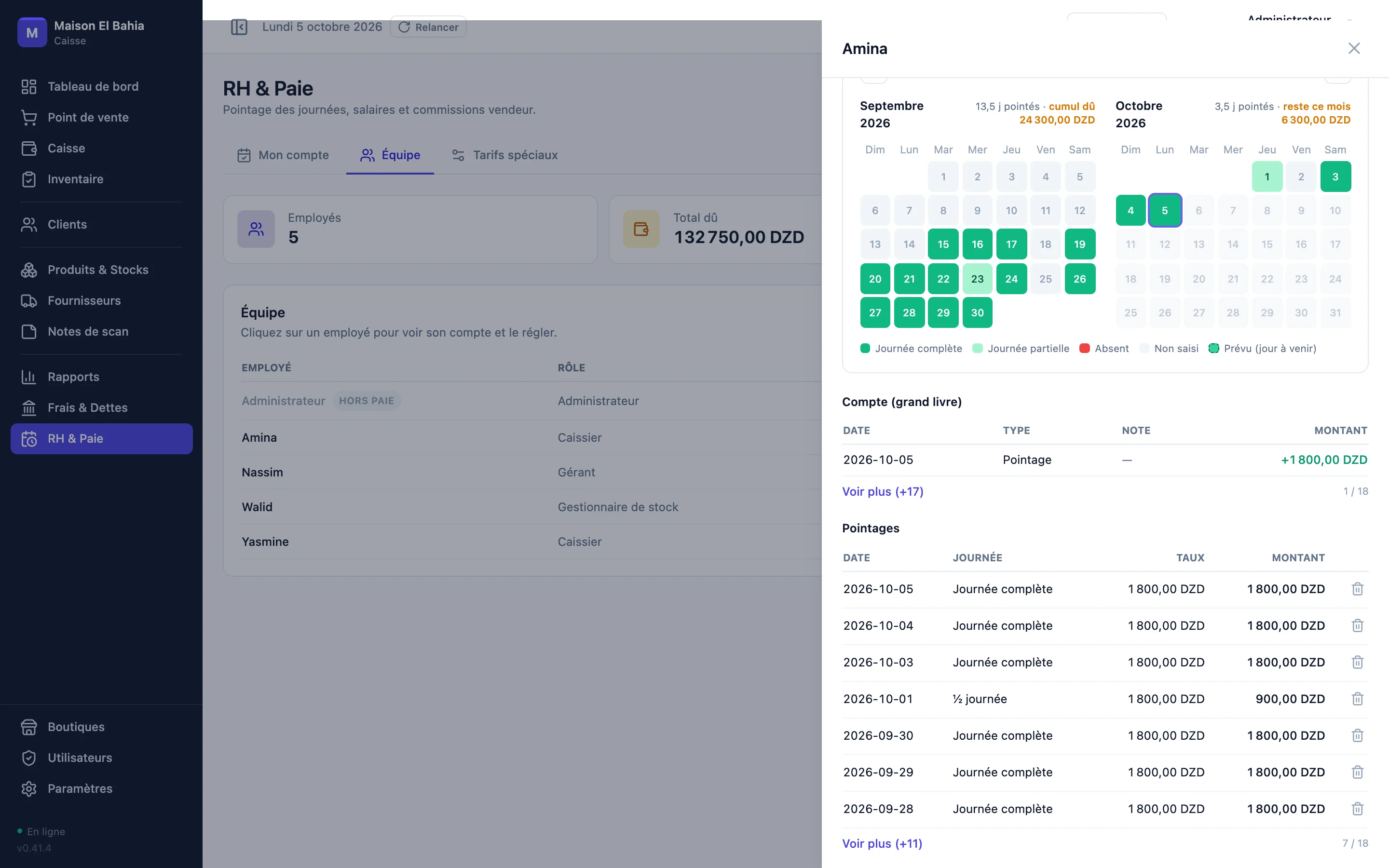
Task: Open Nassim employee row
Action: pyautogui.click(x=531, y=473)
